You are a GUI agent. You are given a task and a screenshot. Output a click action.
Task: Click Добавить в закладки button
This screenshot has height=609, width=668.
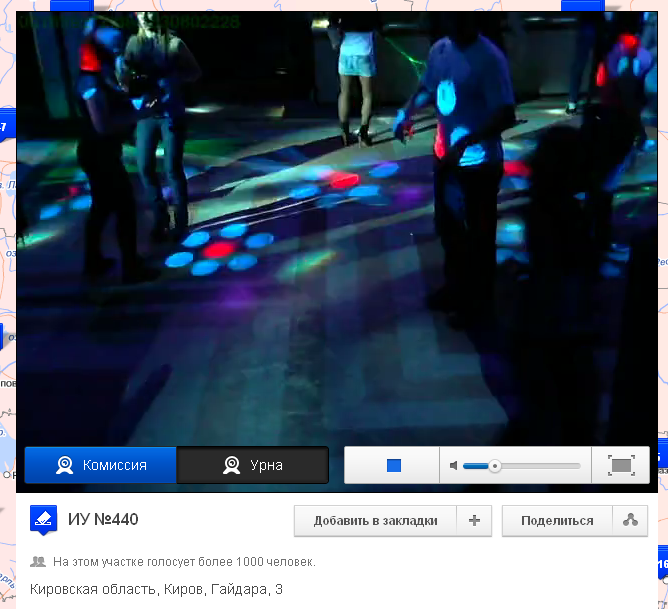(x=375, y=520)
